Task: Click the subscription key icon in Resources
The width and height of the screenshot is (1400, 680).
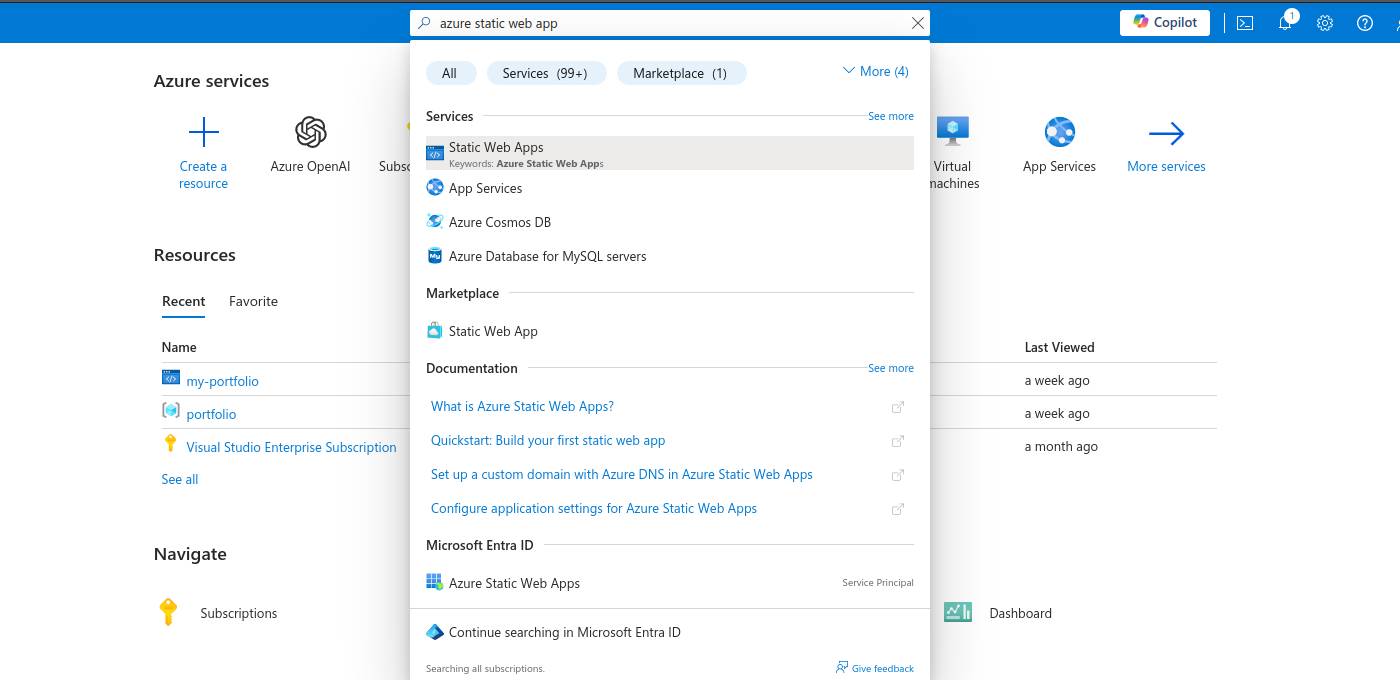Action: (170, 443)
